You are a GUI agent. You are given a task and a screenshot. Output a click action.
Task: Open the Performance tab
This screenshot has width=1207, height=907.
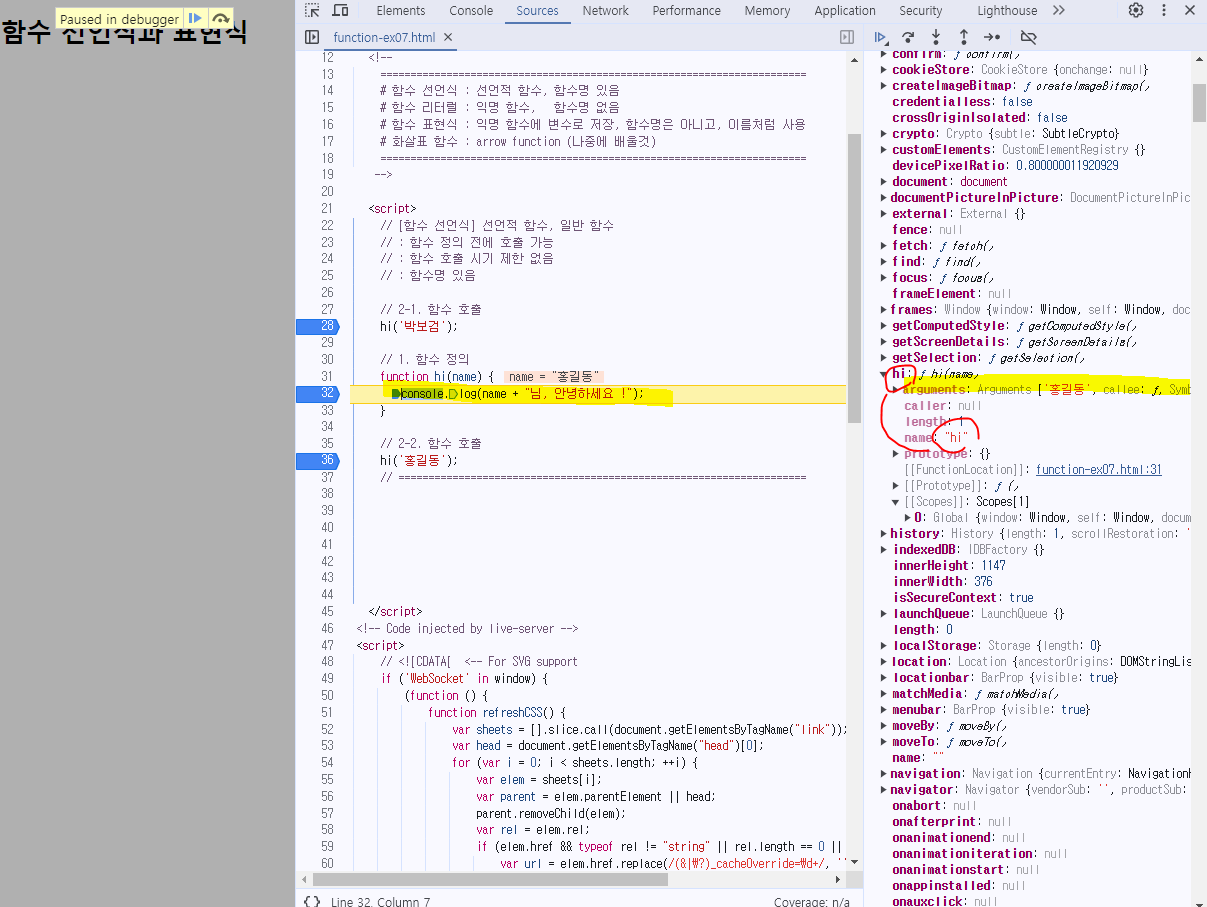click(x=686, y=10)
